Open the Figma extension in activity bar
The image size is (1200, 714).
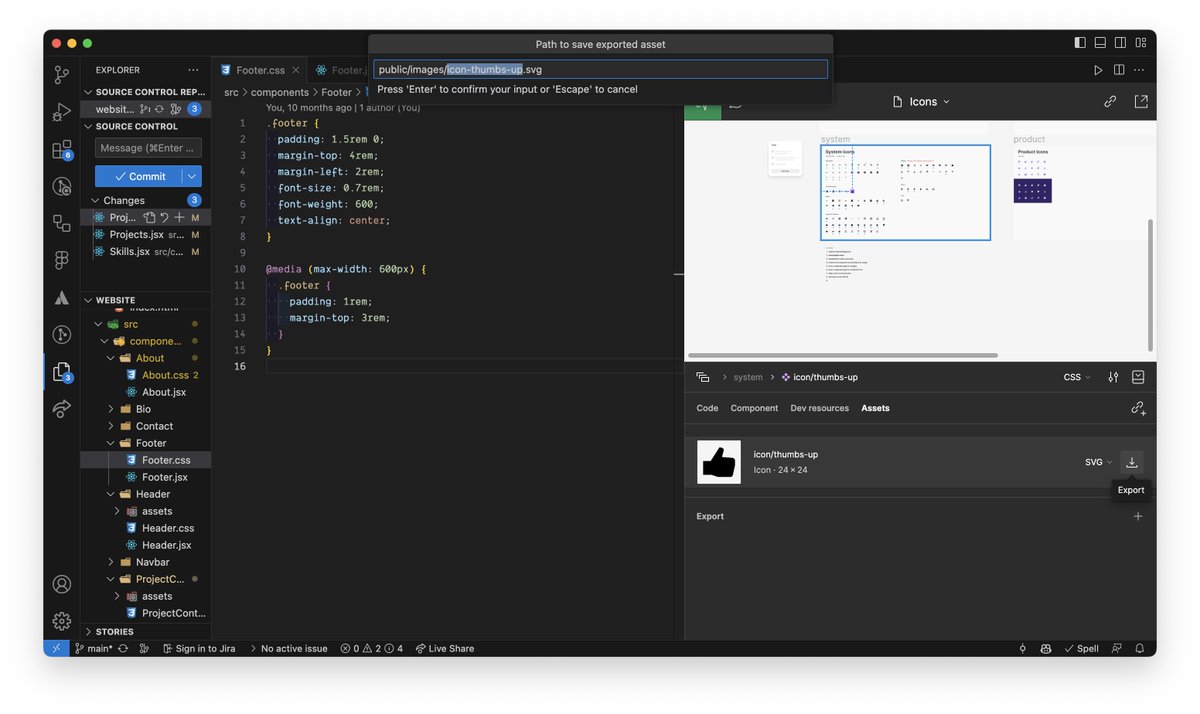[62, 259]
